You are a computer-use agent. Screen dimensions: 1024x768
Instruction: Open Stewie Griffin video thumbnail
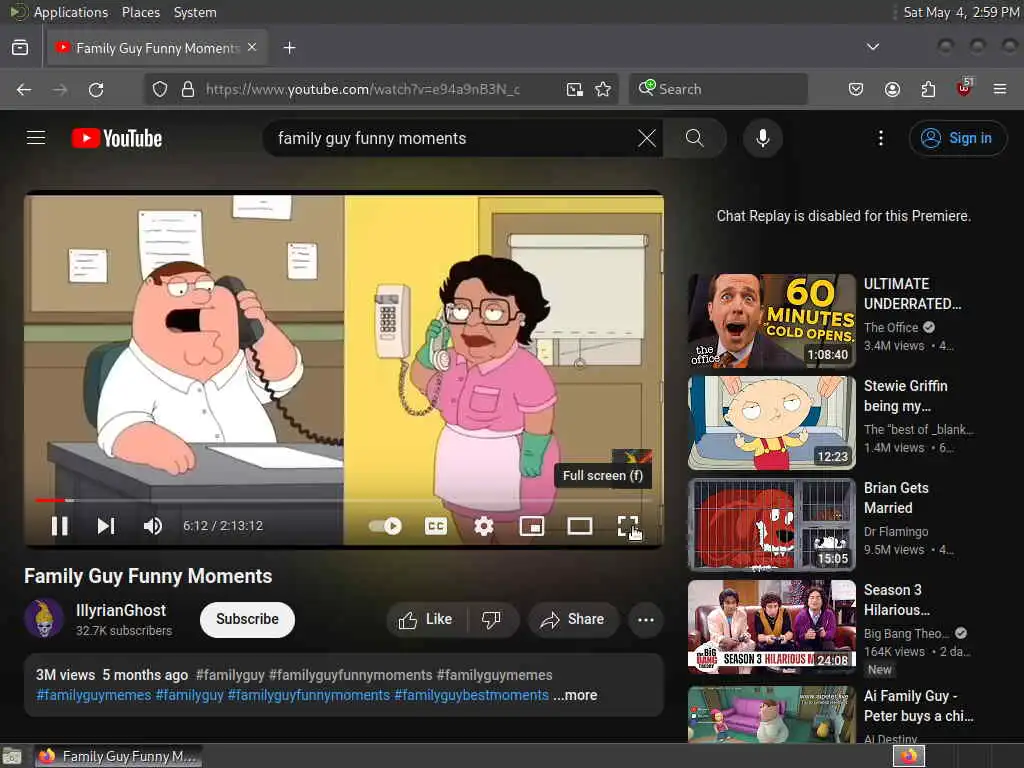(771, 423)
